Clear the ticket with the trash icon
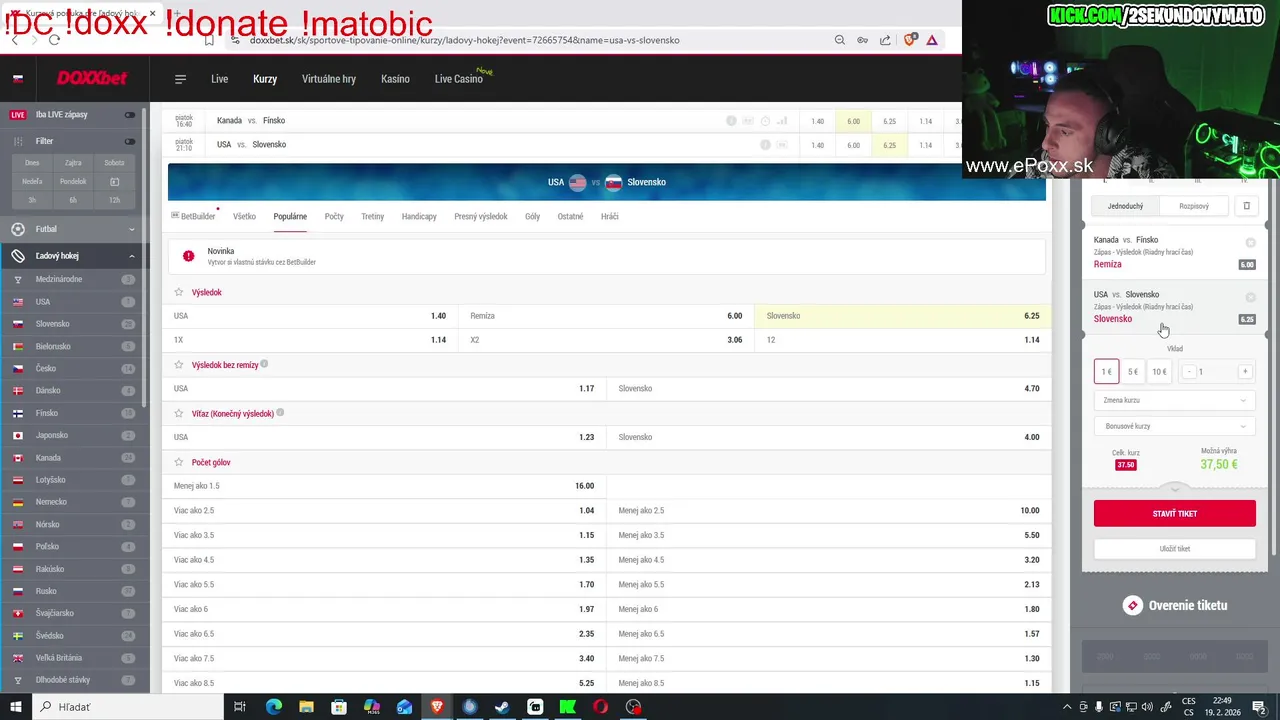Image resolution: width=1280 pixels, height=720 pixels. pyautogui.click(x=1246, y=206)
